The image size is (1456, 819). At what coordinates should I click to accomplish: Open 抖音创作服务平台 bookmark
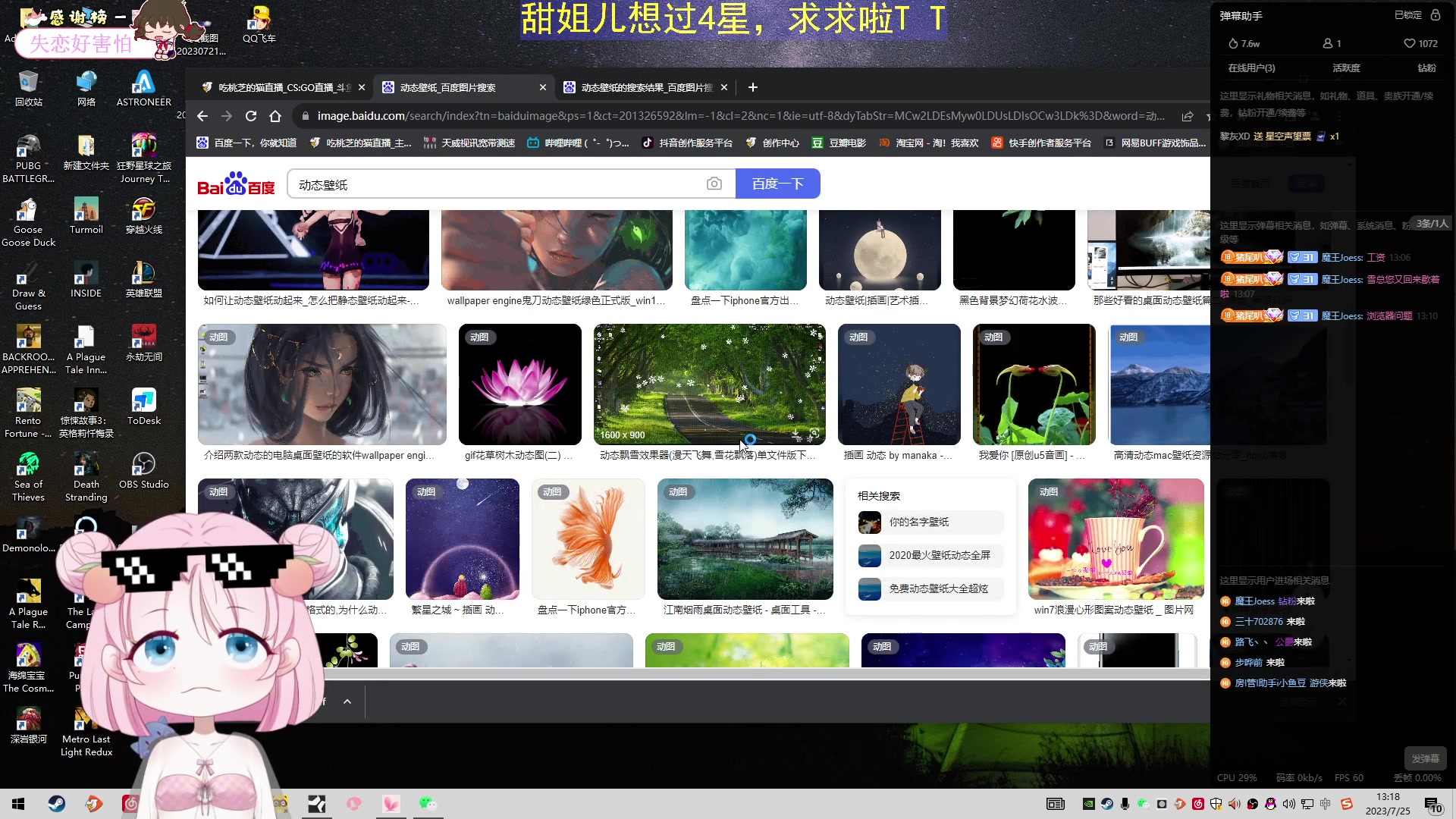pos(687,143)
